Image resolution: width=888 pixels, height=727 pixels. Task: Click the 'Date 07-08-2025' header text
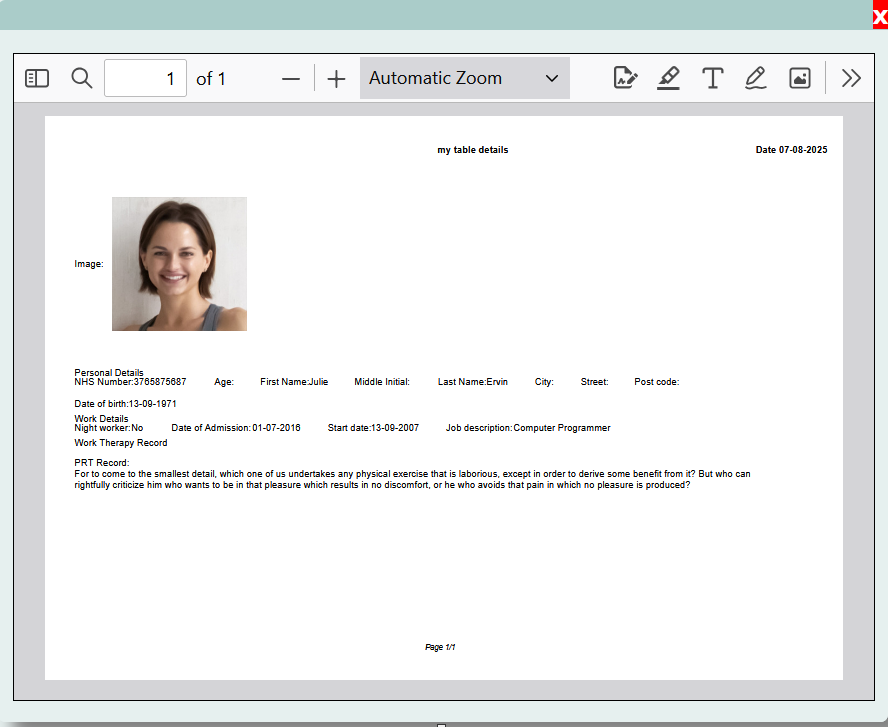coord(791,149)
